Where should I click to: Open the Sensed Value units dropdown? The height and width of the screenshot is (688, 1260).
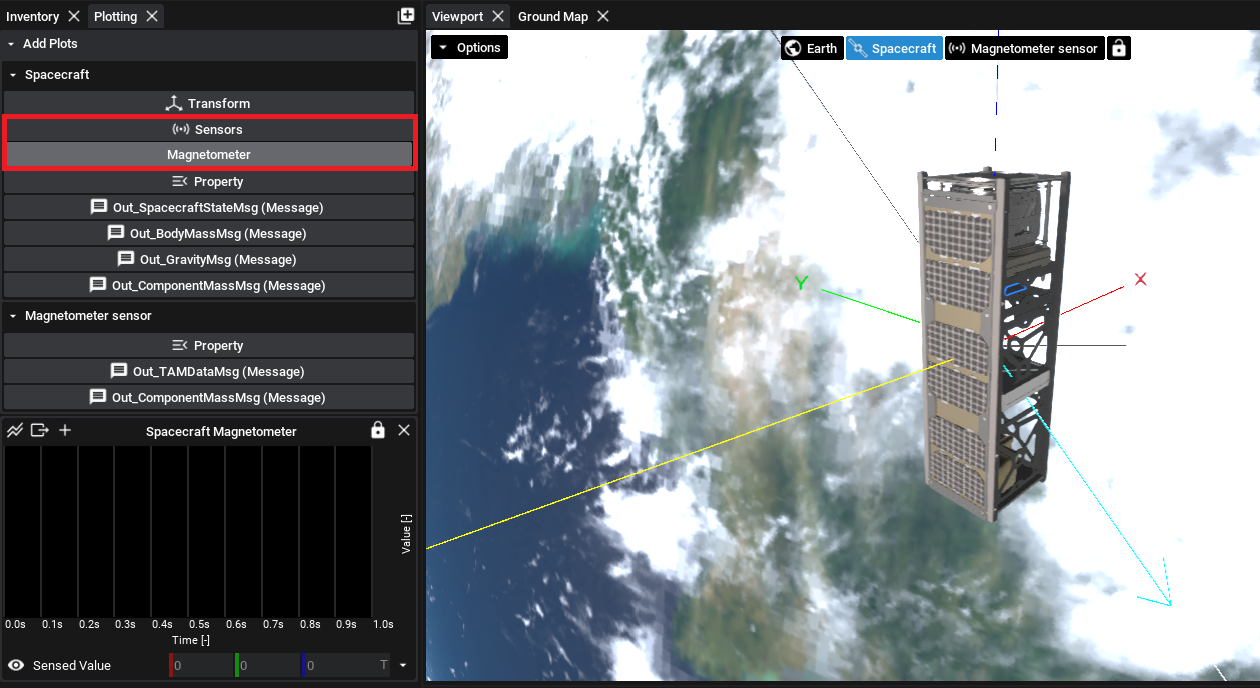click(x=403, y=665)
